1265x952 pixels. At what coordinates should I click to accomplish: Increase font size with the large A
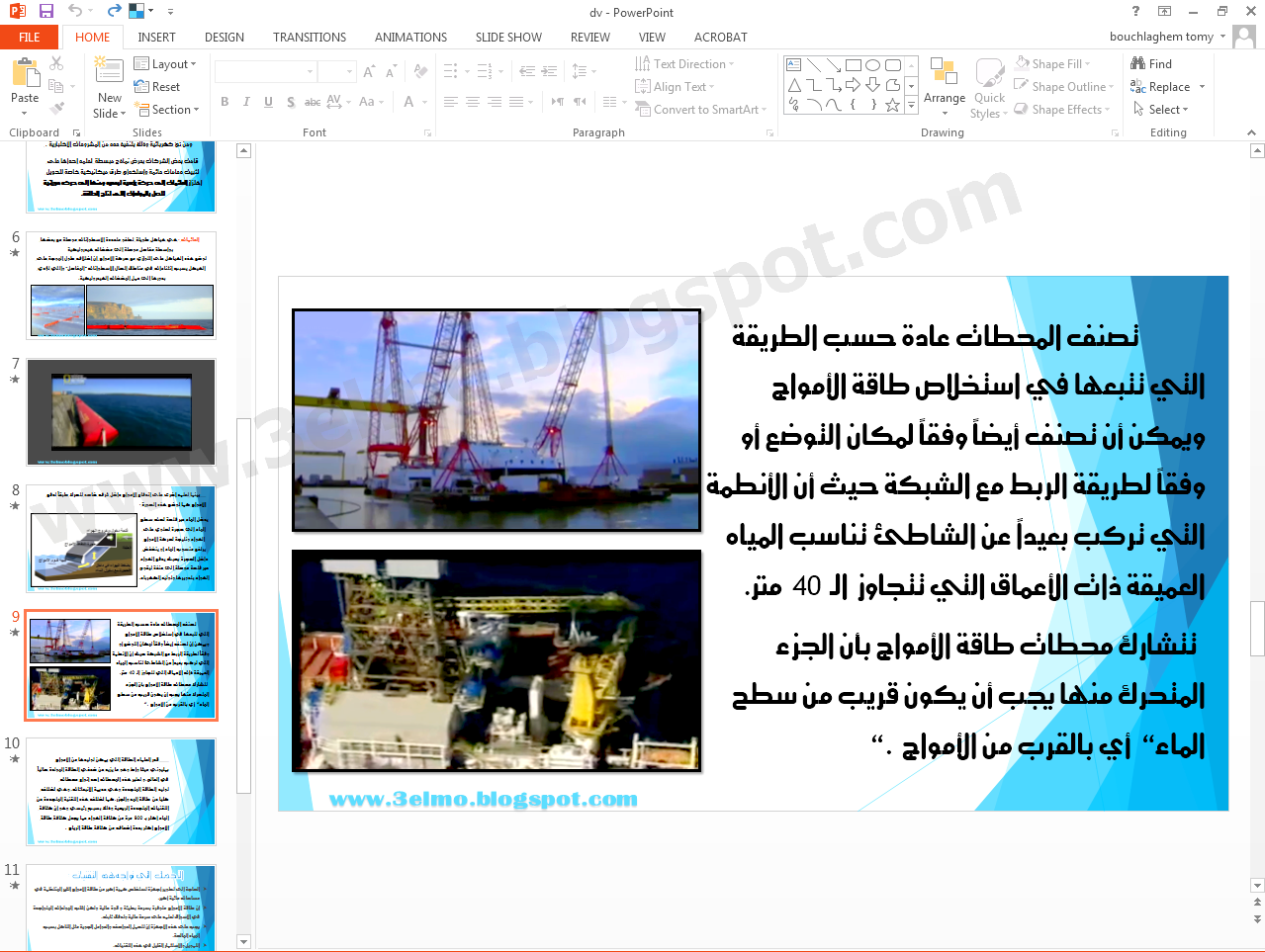pyautogui.click(x=368, y=71)
